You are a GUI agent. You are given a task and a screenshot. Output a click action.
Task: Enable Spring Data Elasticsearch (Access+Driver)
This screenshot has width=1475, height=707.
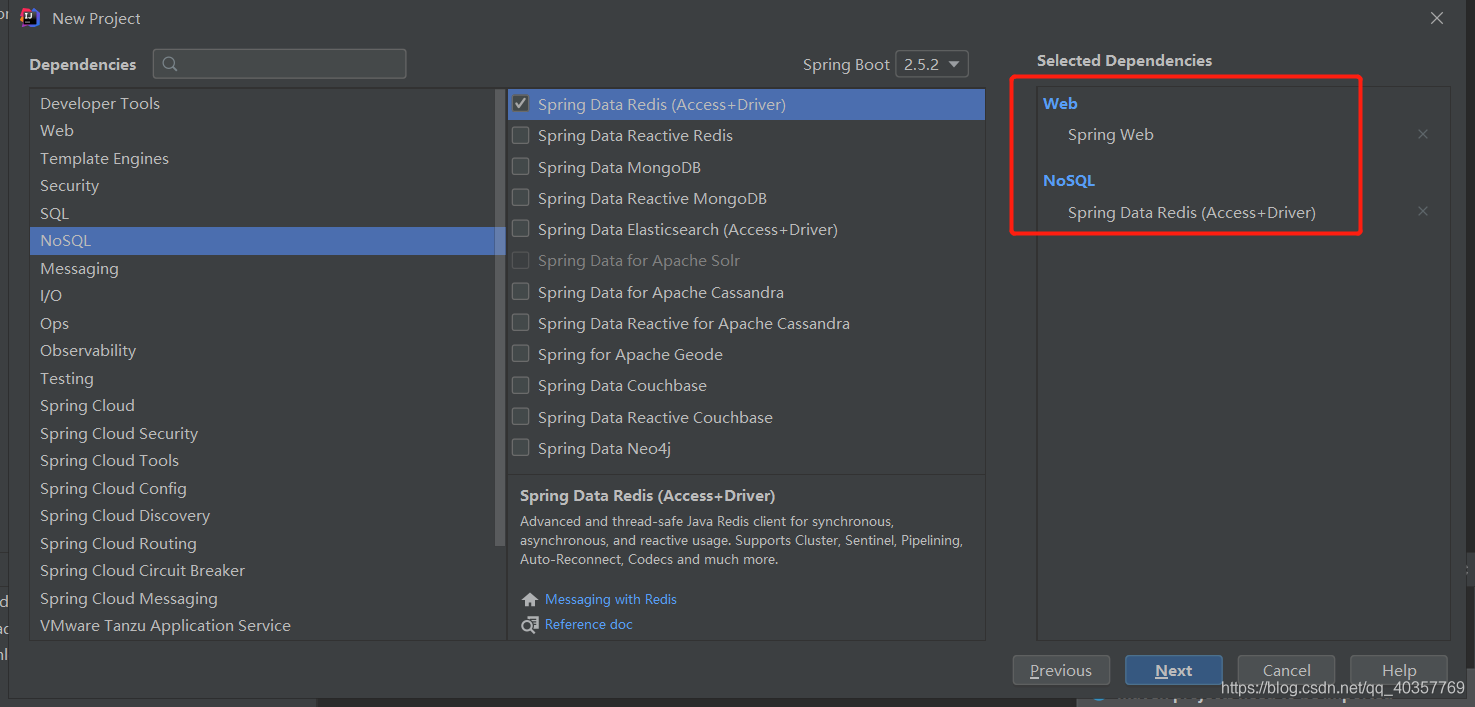[x=521, y=229]
